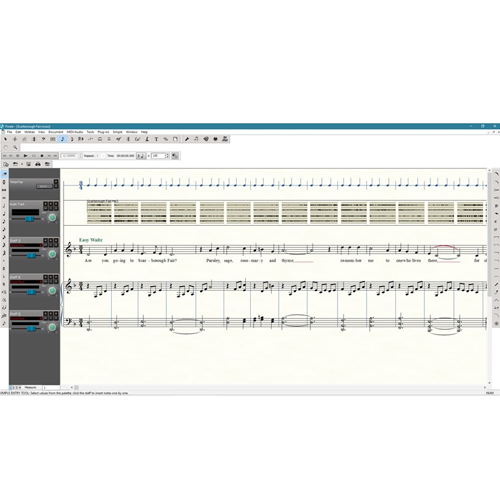Open the dropdown arrow next to Open file icon
Image resolution: width=500 pixels, height=500 pixels.
[22, 164]
